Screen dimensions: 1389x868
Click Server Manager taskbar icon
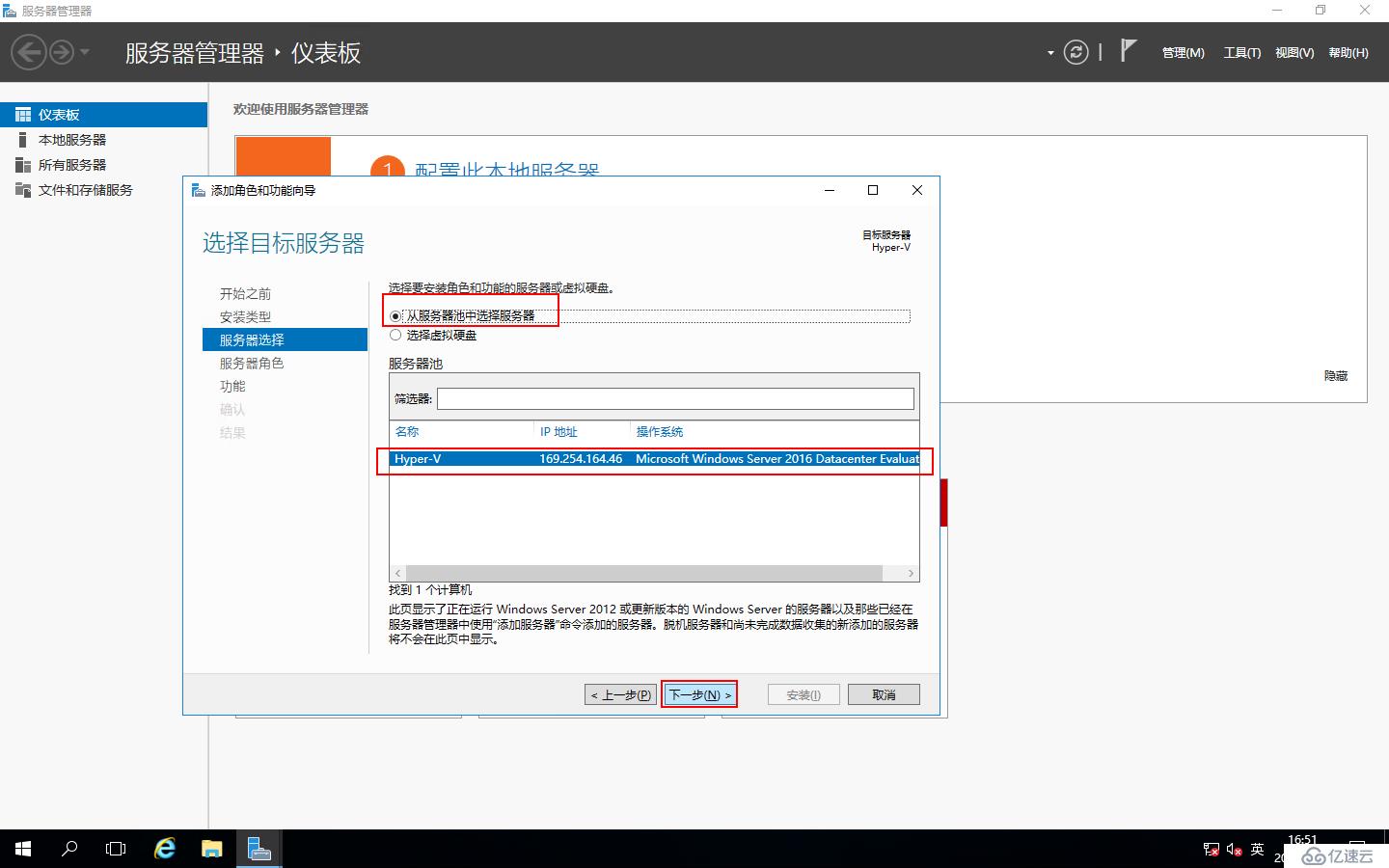point(258,849)
